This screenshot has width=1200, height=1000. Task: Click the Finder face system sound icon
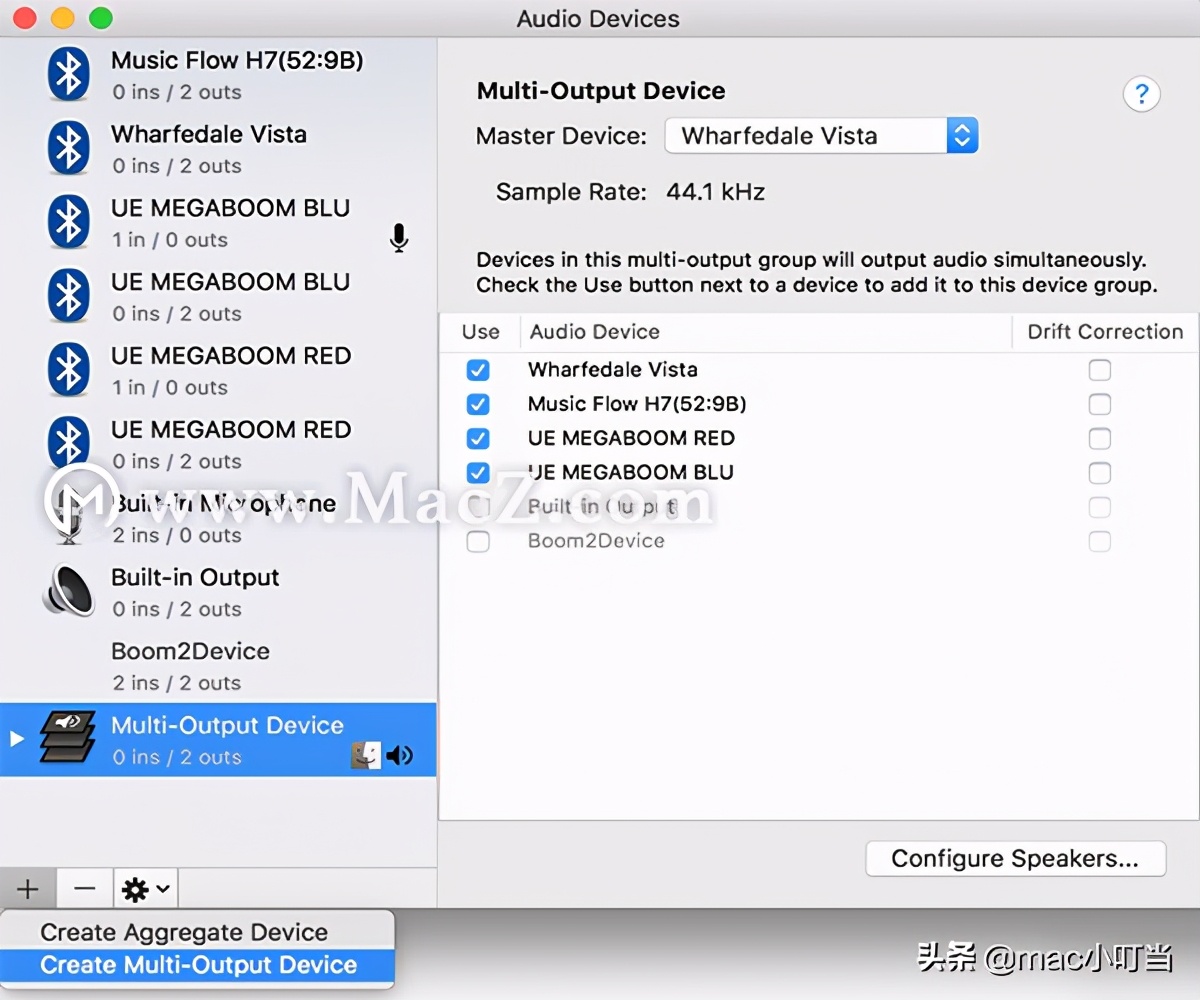point(366,755)
